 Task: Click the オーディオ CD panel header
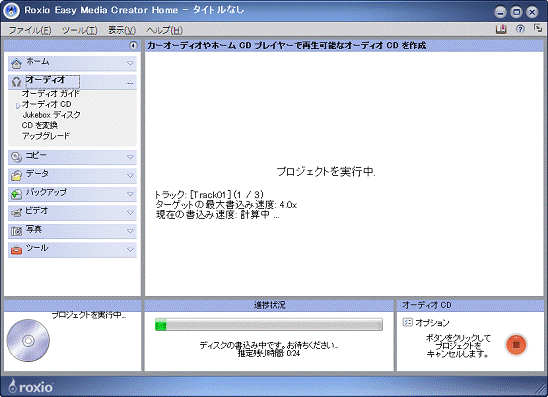coord(470,305)
